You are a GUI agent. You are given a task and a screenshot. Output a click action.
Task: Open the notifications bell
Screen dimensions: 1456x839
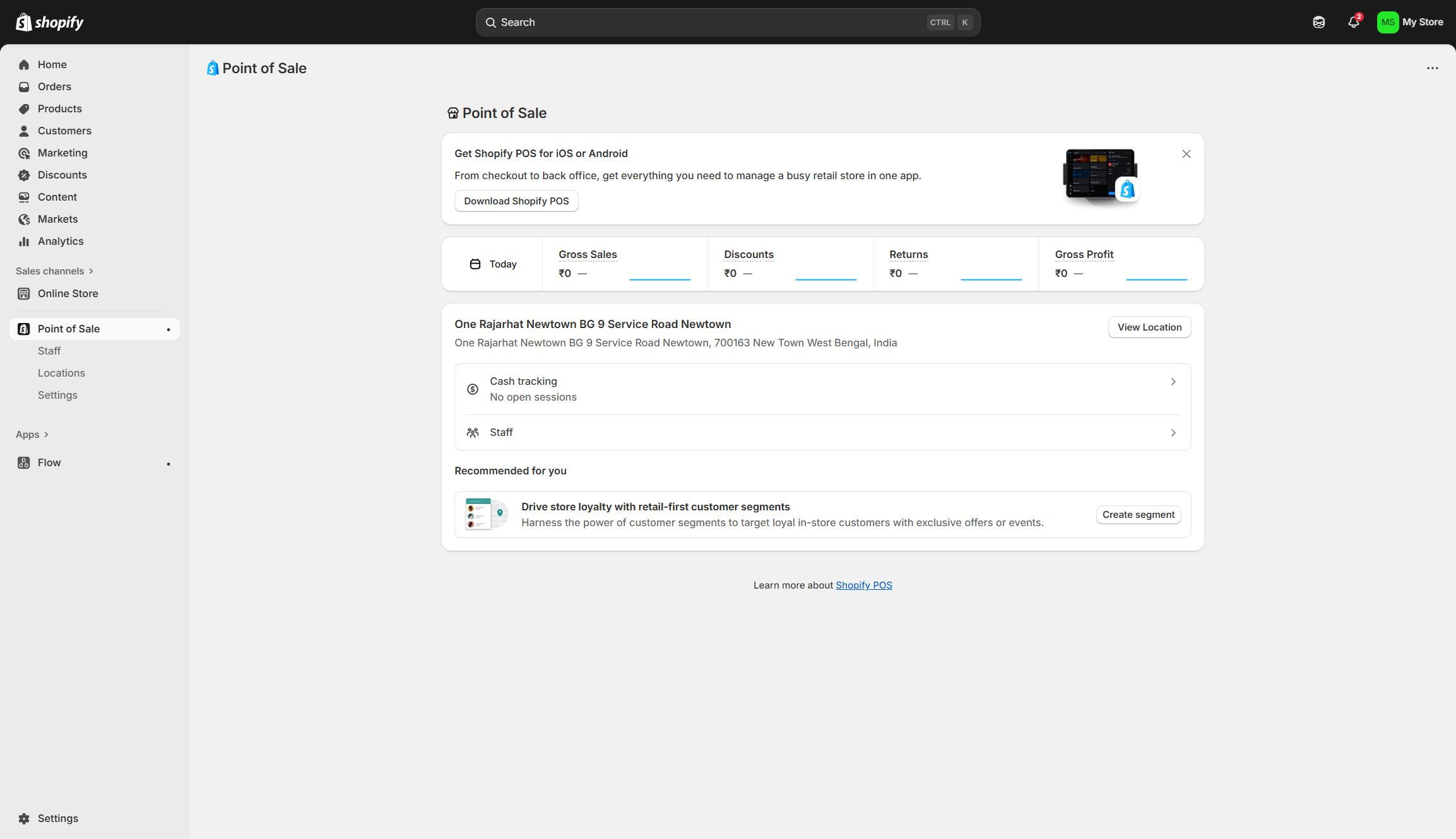(x=1353, y=22)
